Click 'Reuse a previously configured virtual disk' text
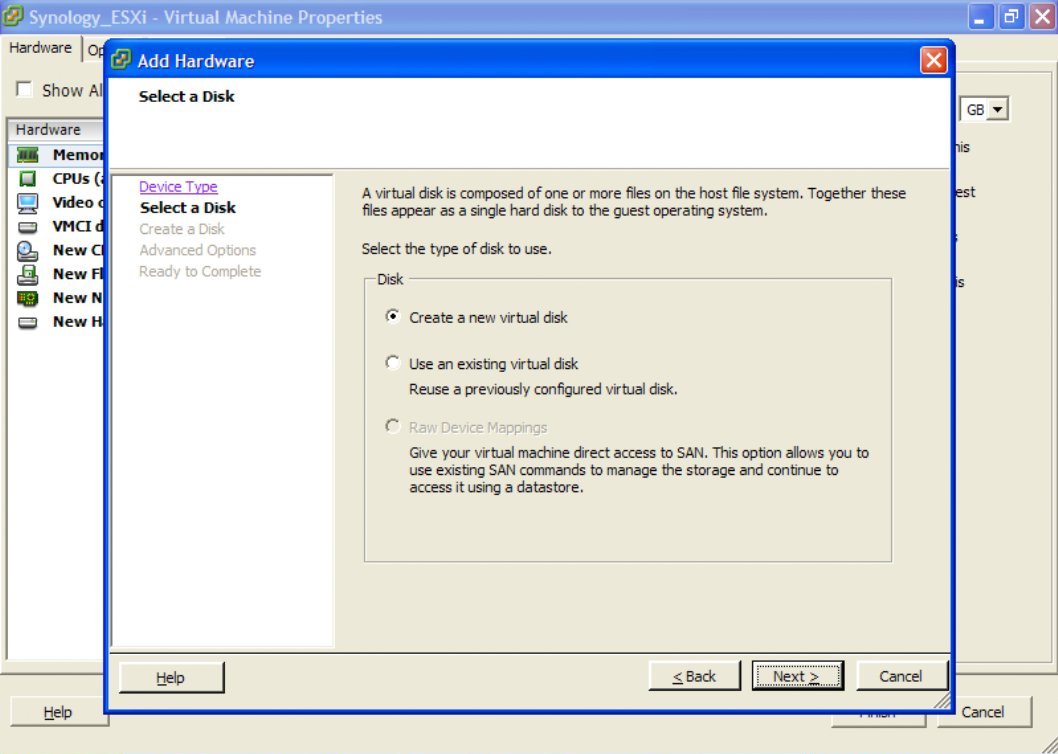 pos(543,389)
